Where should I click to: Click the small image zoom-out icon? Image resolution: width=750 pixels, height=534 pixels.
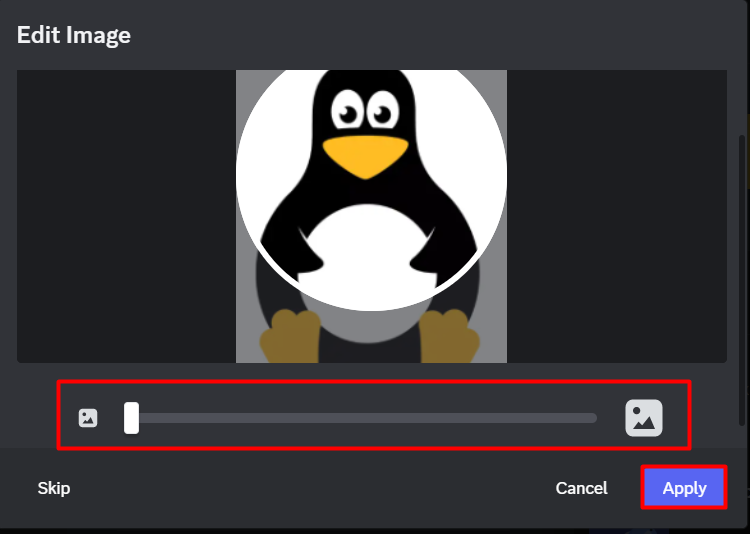pos(88,418)
